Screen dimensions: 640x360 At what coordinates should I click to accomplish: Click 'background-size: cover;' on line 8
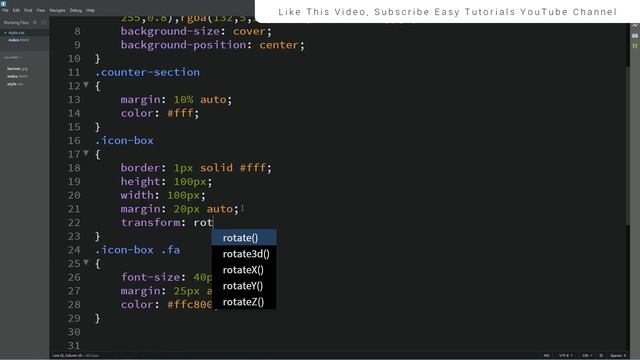(x=196, y=31)
